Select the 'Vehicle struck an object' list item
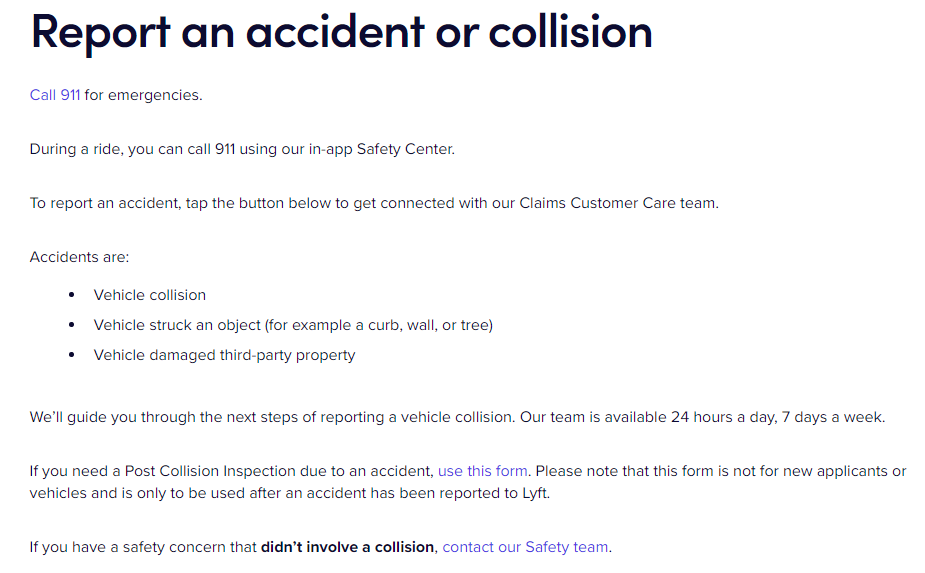 293,325
